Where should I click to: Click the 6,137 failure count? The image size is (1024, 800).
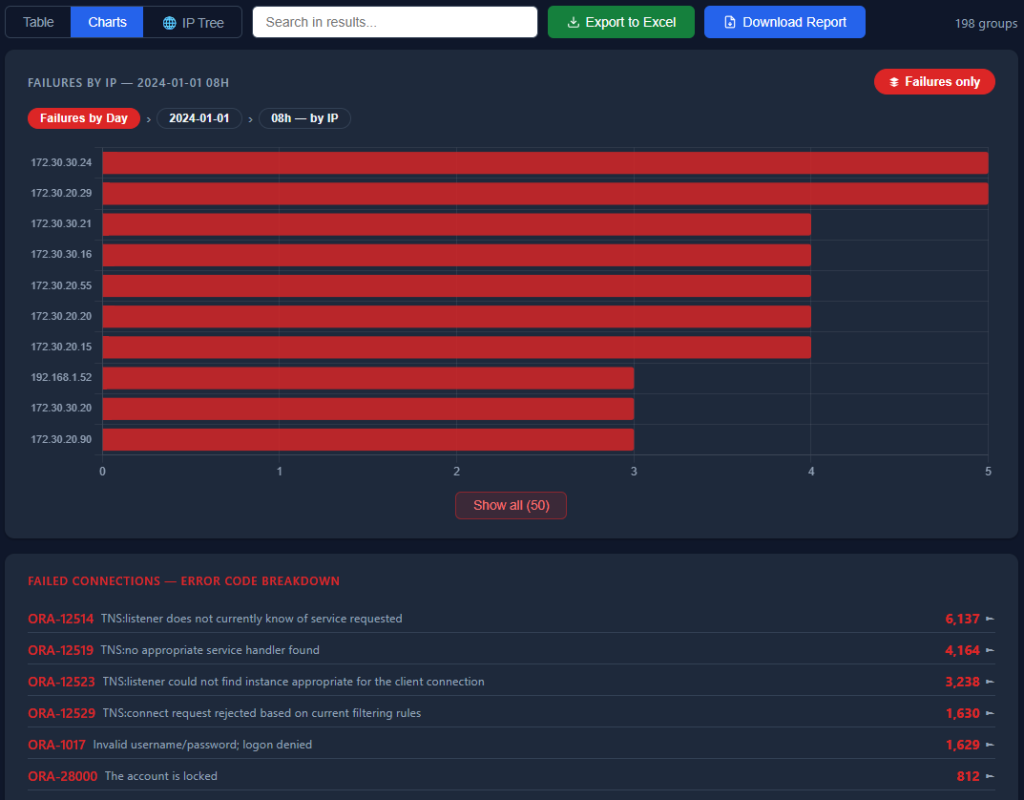pos(962,618)
